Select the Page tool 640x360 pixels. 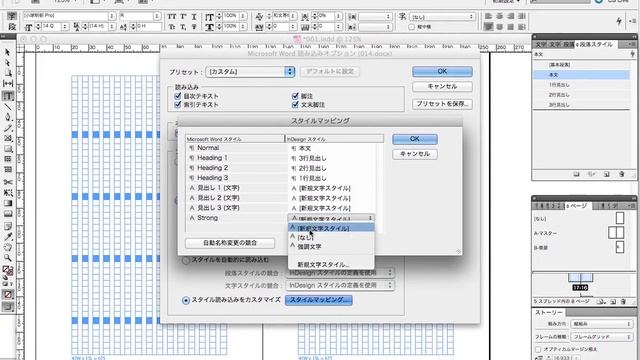pyautogui.click(x=7, y=73)
